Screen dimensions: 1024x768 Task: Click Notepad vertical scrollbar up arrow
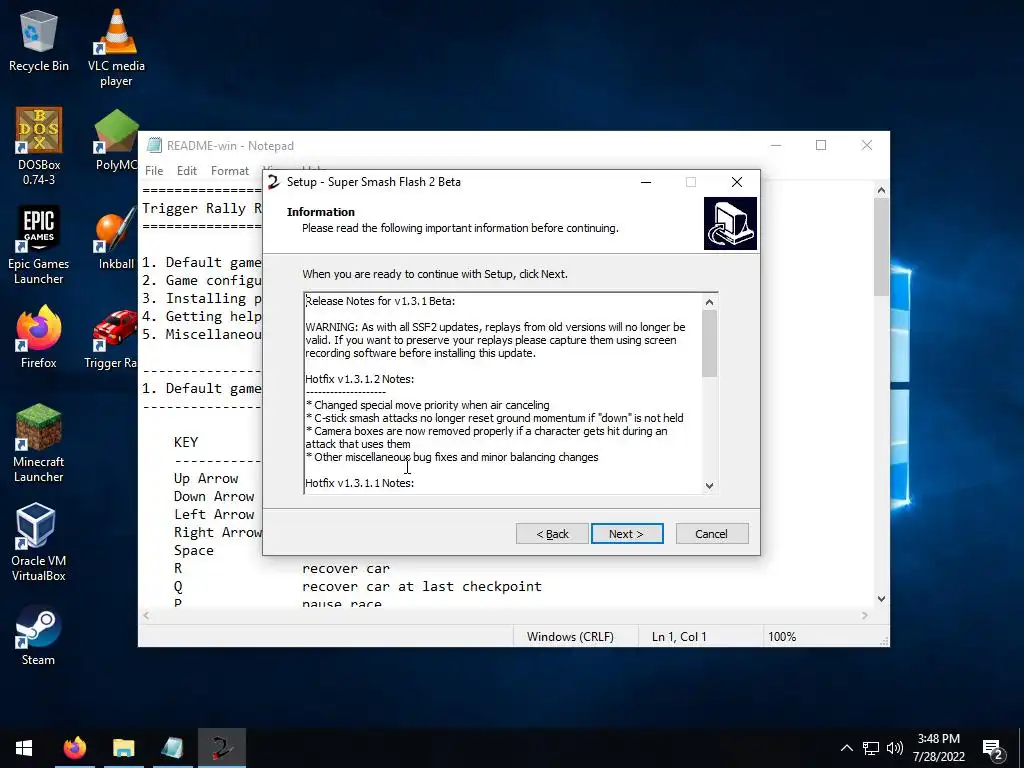[882, 190]
